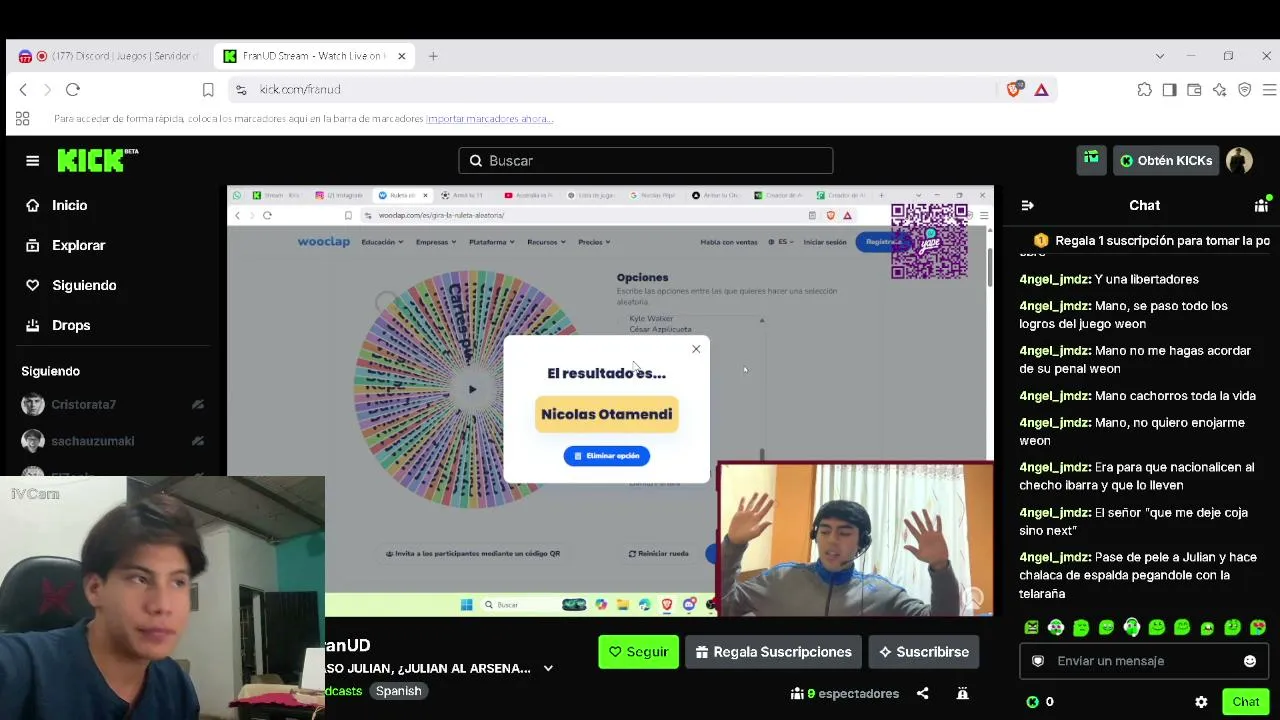Open the browser main menu
The width and height of the screenshot is (1280, 720).
(1270, 90)
